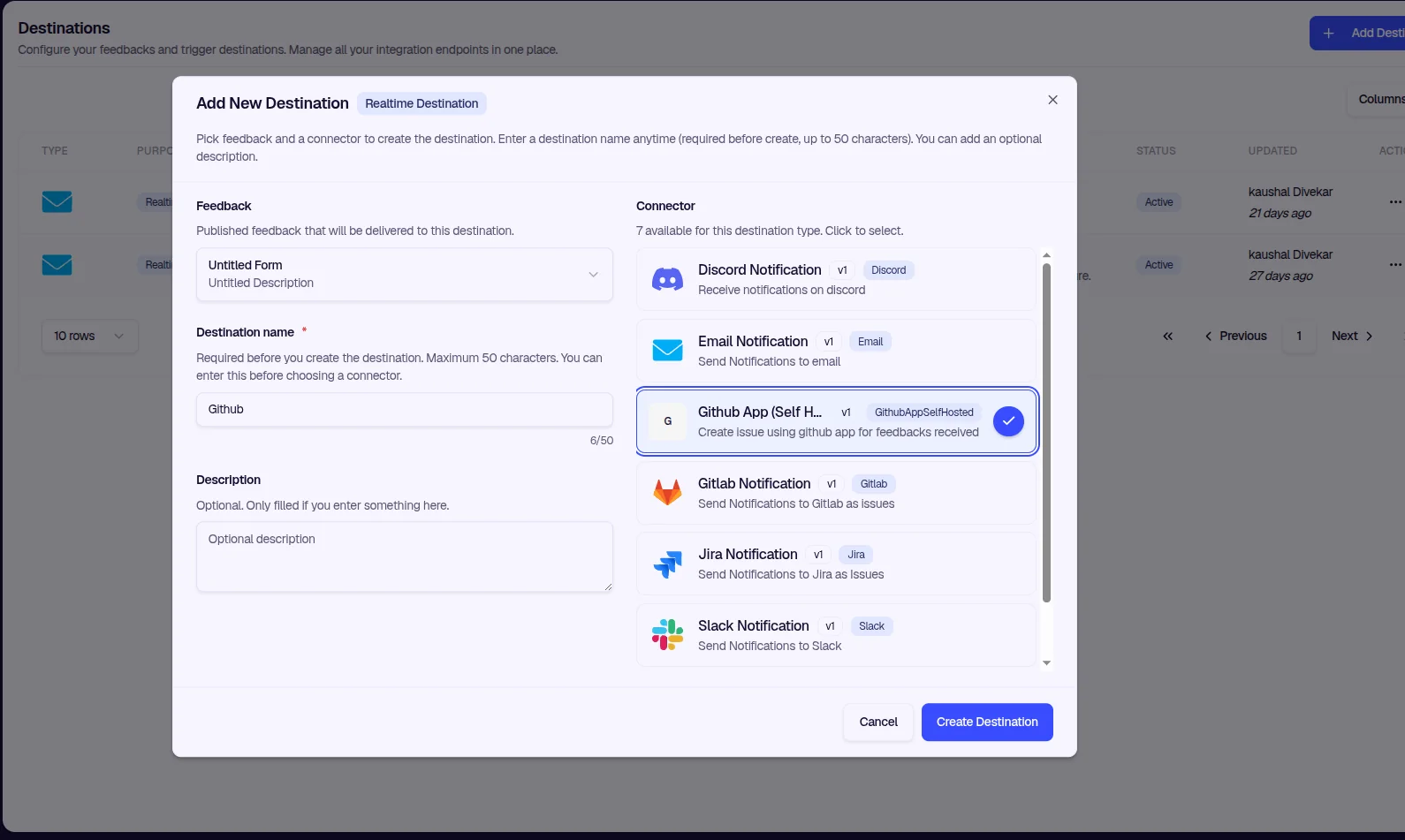Click the Previous page button

coord(1235,337)
